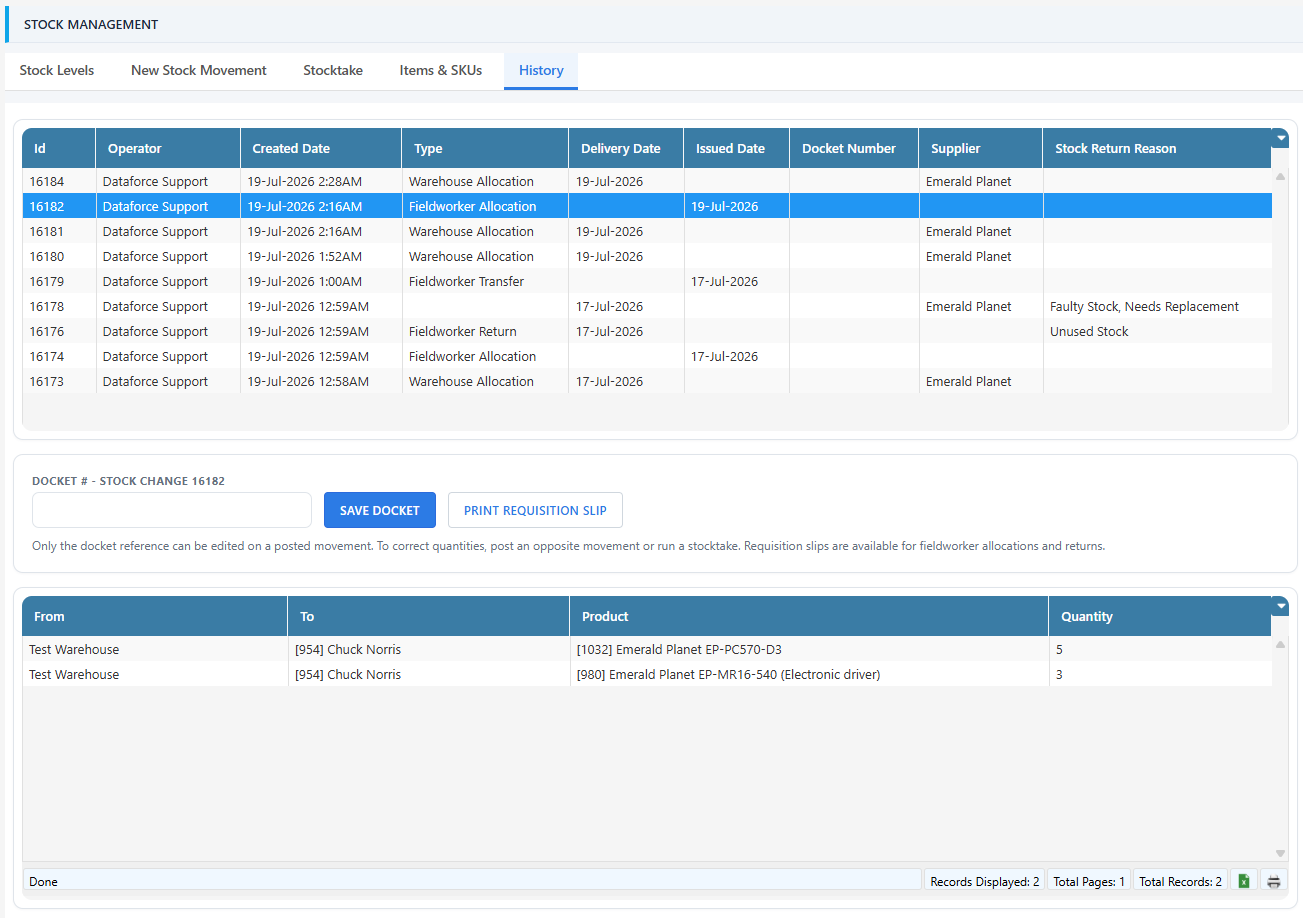
Task: Open the history grid options dropdown arrow
Action: [x=1281, y=138]
